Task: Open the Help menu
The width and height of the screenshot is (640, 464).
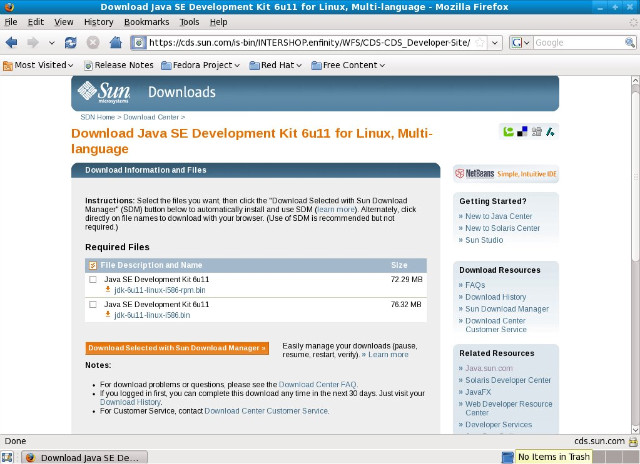Action: [218, 22]
